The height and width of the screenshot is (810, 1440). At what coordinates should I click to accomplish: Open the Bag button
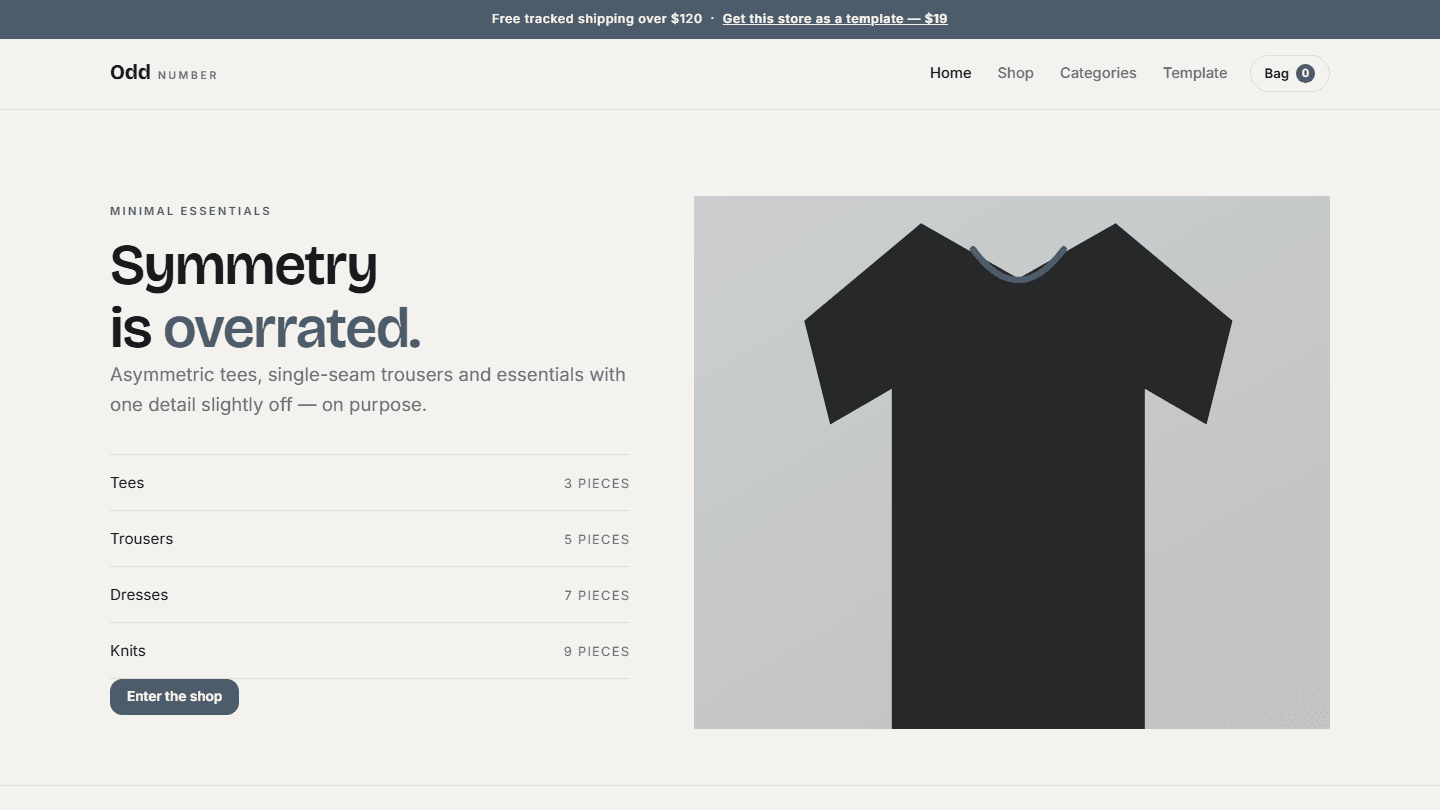pos(1289,73)
